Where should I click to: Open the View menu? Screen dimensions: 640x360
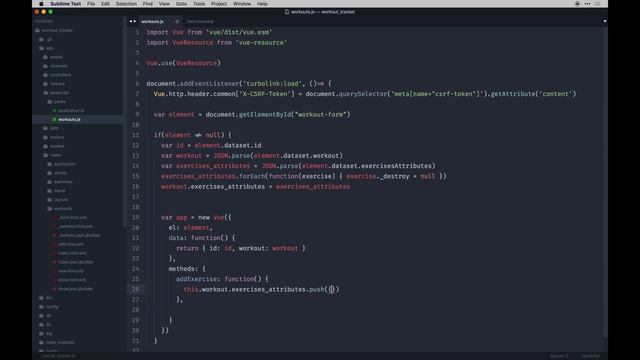164,4
